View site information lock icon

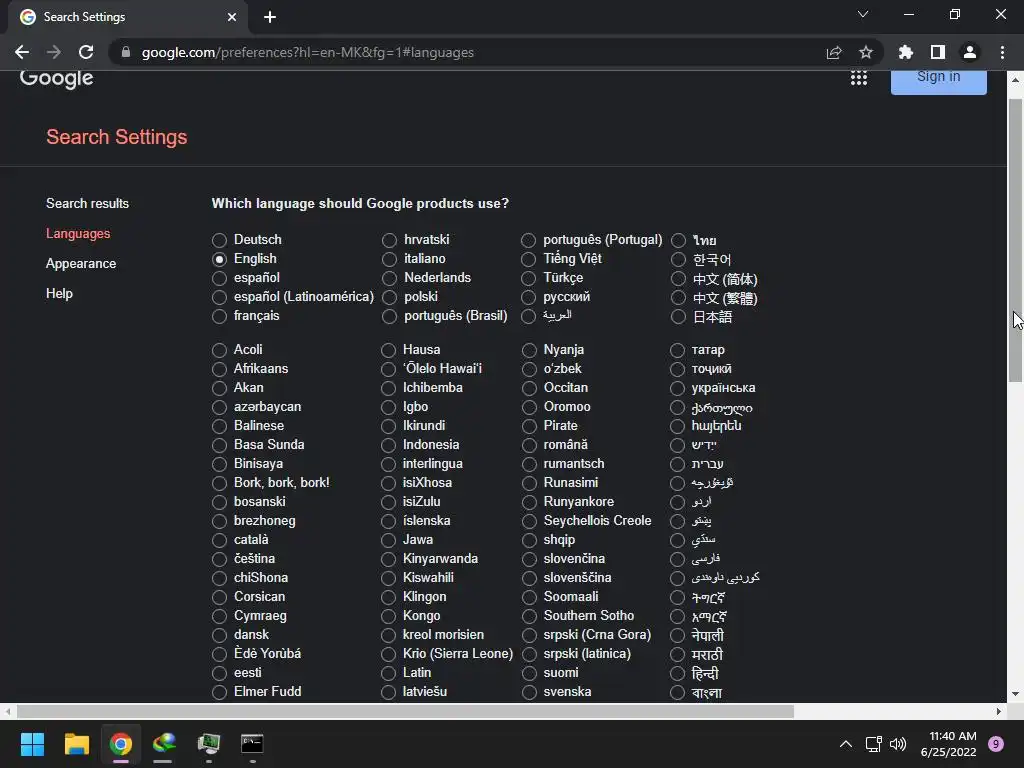[126, 52]
